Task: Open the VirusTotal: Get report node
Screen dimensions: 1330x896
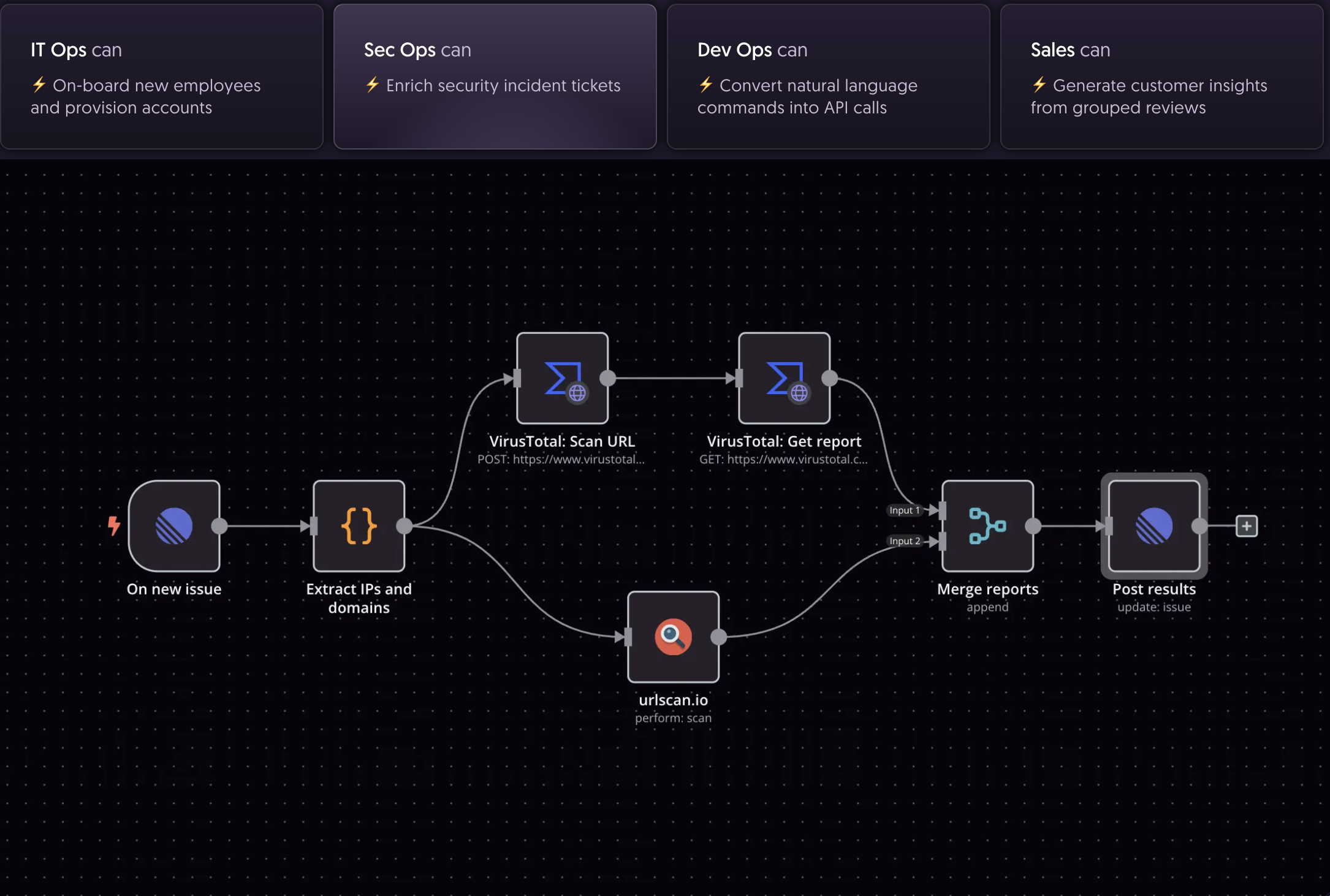Action: pos(785,378)
